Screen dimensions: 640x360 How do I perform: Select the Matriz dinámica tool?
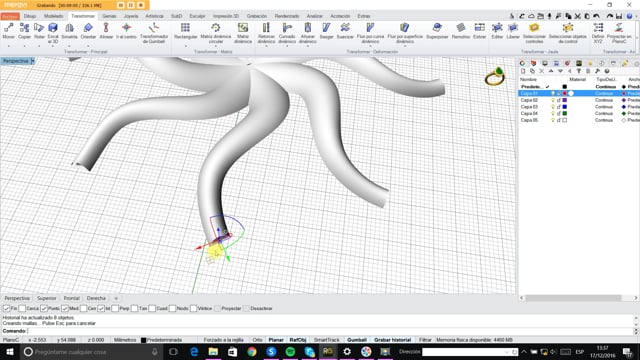pos(243,33)
